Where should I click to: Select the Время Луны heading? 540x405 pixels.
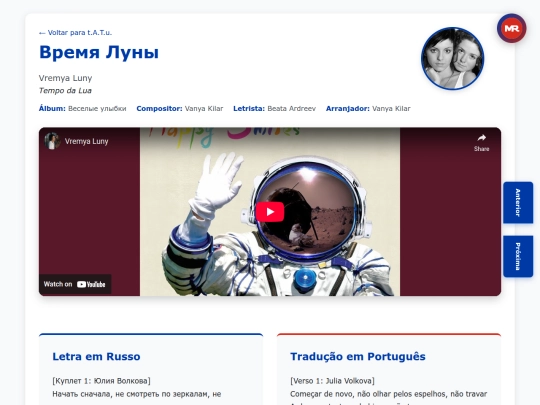coord(99,52)
